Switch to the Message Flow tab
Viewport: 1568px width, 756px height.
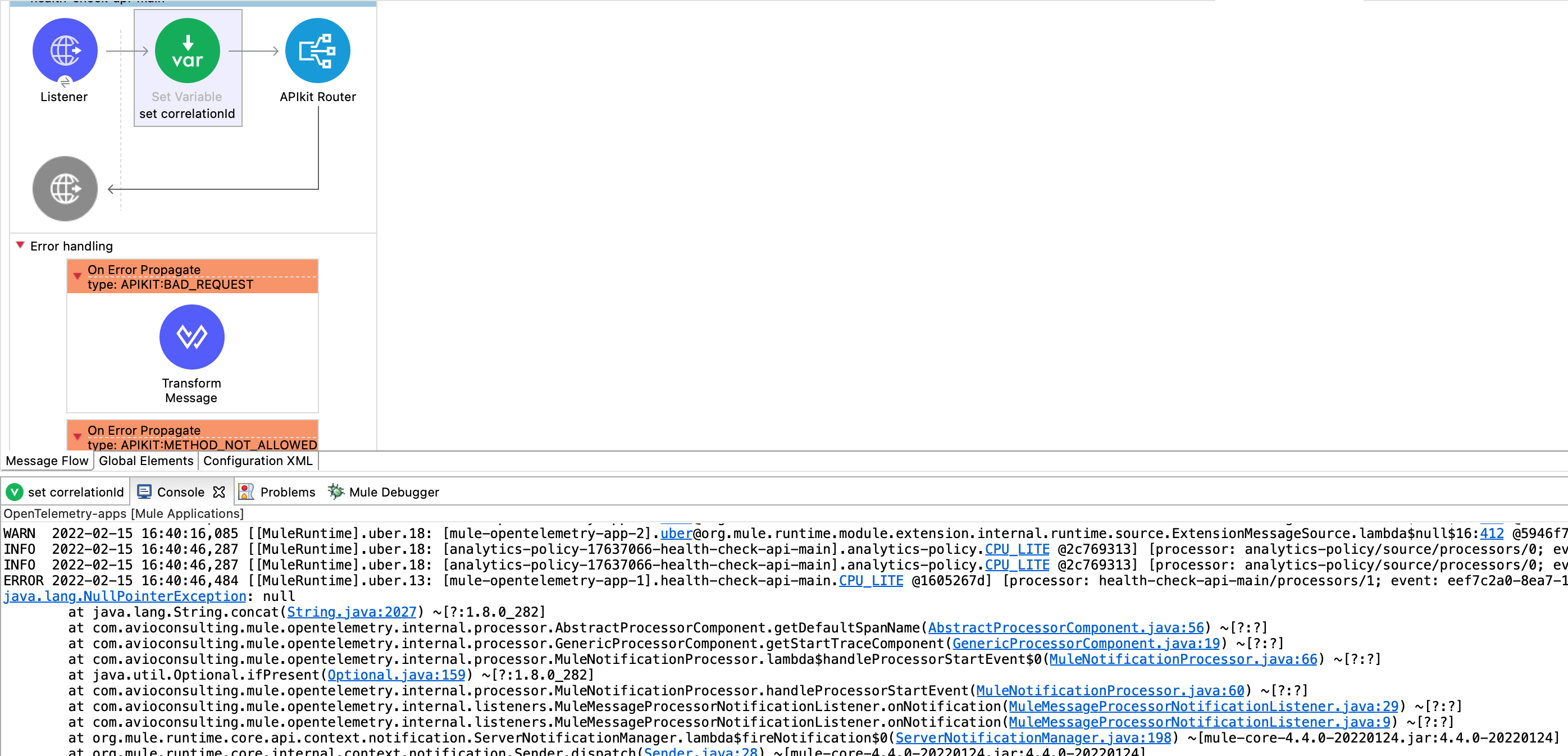point(47,461)
